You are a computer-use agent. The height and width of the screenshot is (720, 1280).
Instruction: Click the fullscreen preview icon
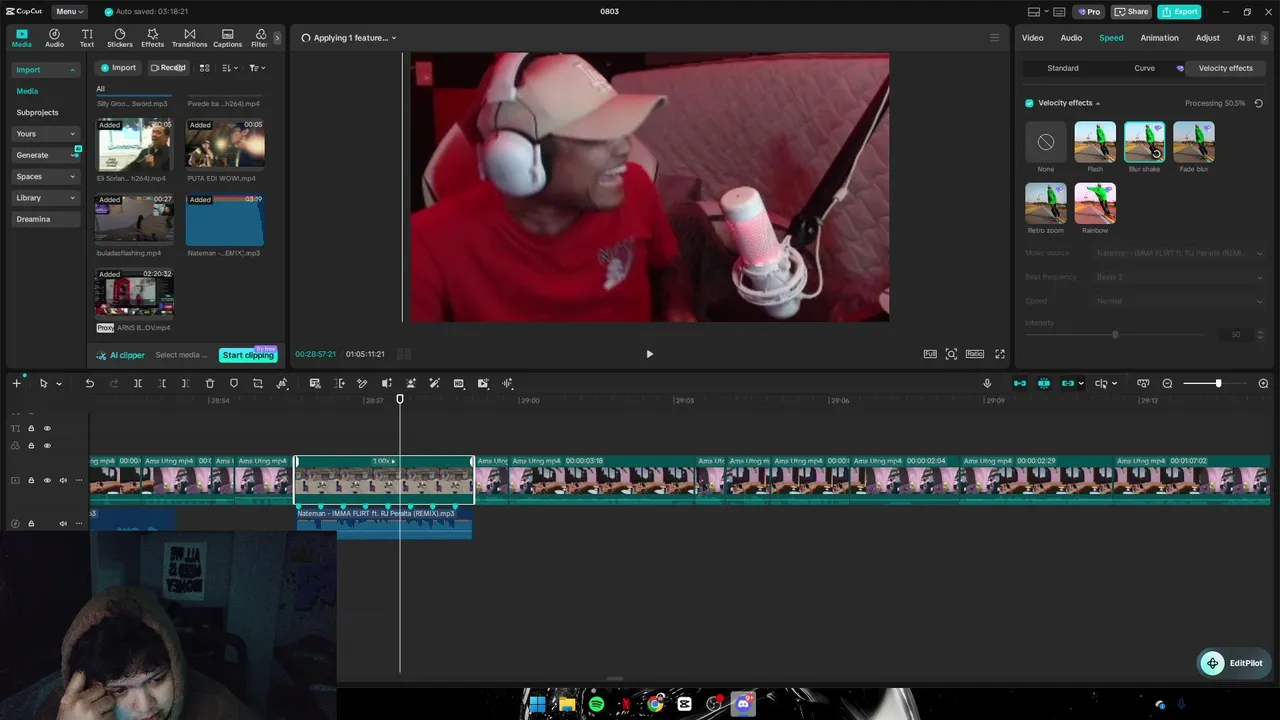pos(999,354)
